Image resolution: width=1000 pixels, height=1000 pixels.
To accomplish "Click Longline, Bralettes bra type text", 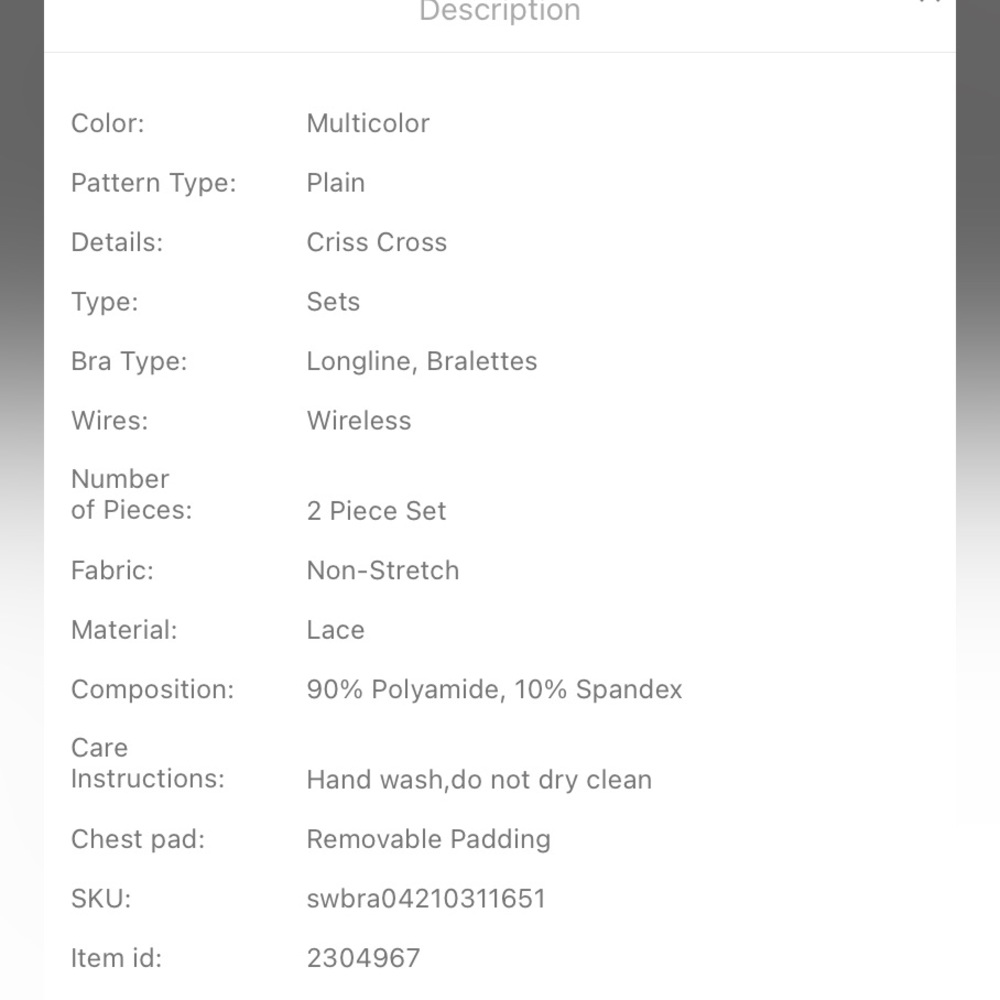I will click(x=422, y=362).
